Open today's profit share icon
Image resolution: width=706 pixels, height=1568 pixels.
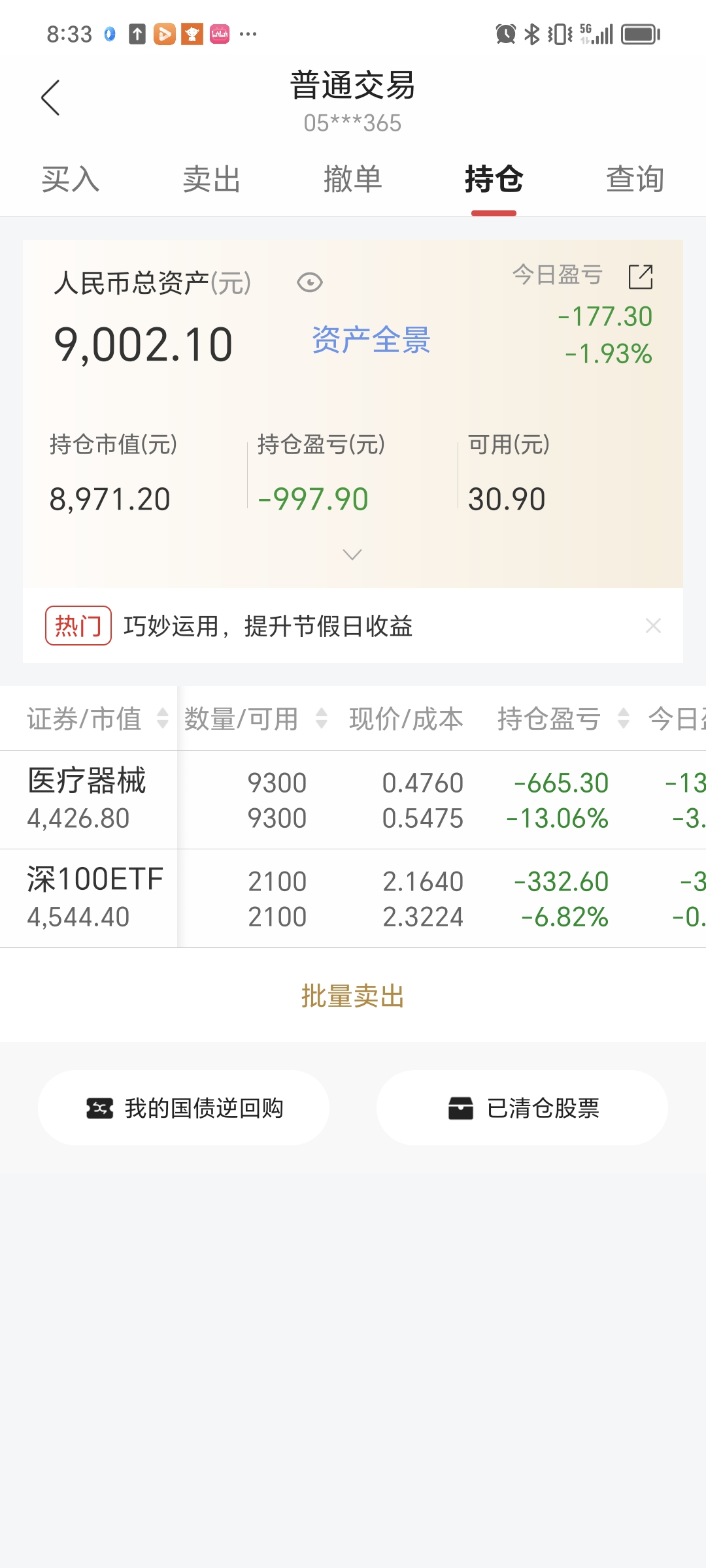pyautogui.click(x=640, y=276)
